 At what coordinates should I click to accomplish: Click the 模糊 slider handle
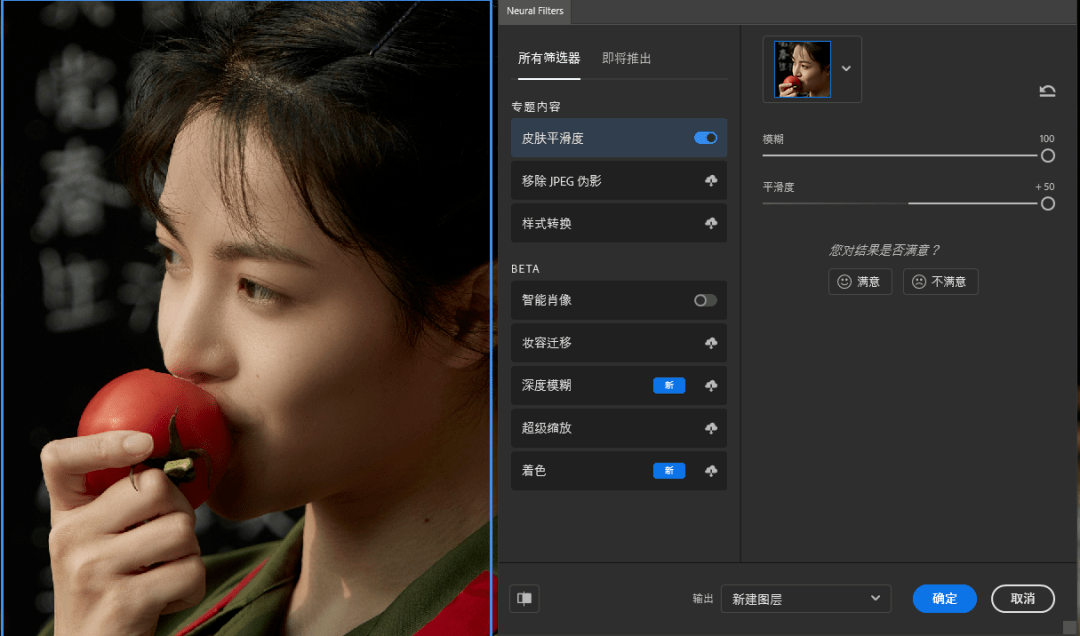(1048, 156)
